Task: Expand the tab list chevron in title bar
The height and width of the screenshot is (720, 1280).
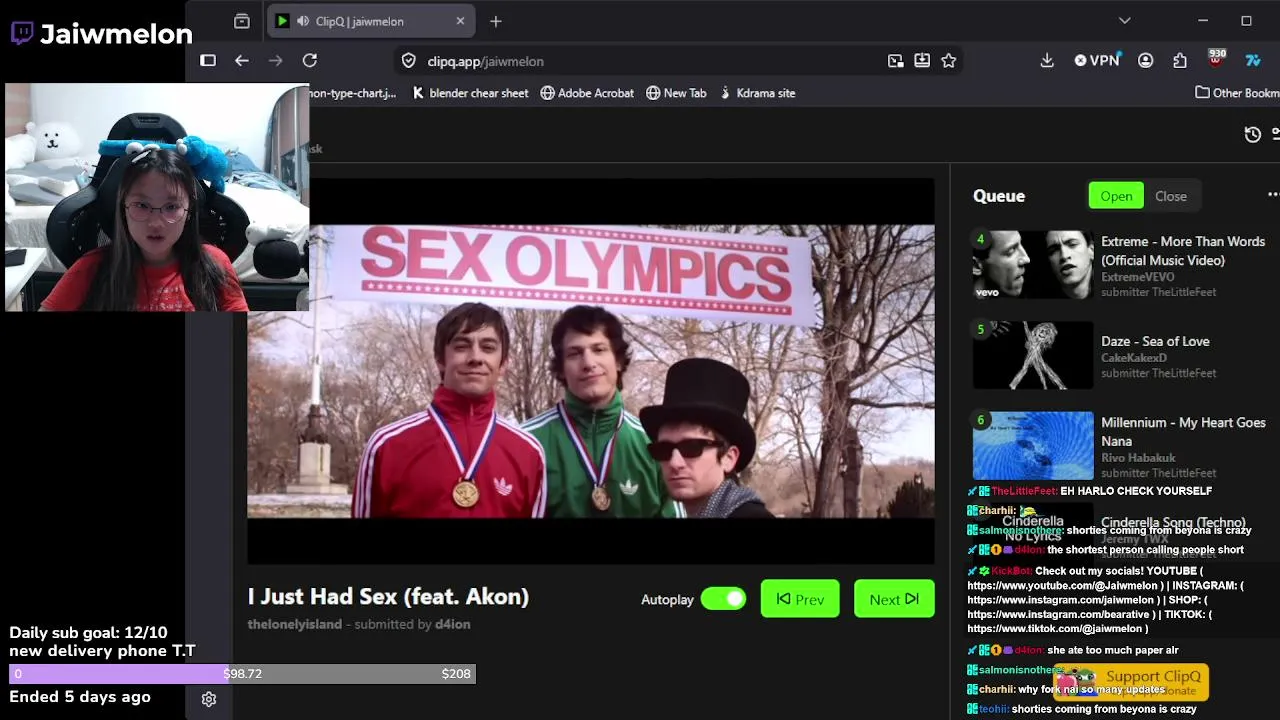Action: (1125, 21)
